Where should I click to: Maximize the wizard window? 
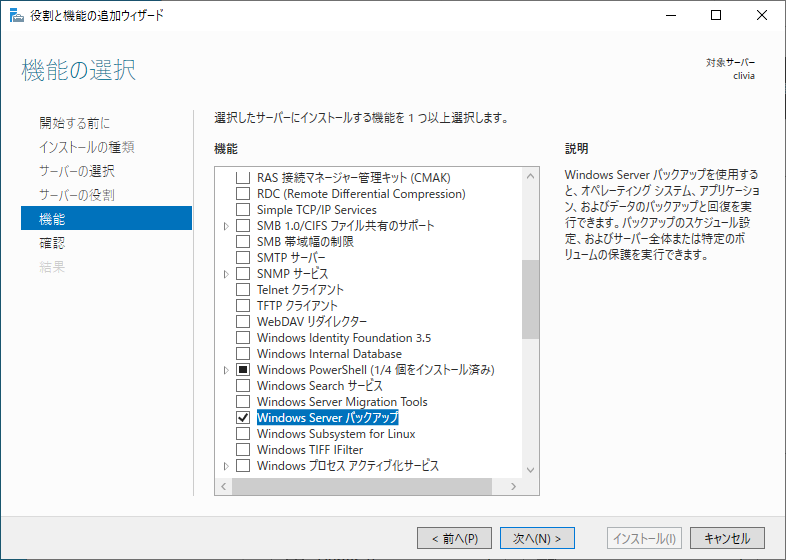pyautogui.click(x=716, y=16)
